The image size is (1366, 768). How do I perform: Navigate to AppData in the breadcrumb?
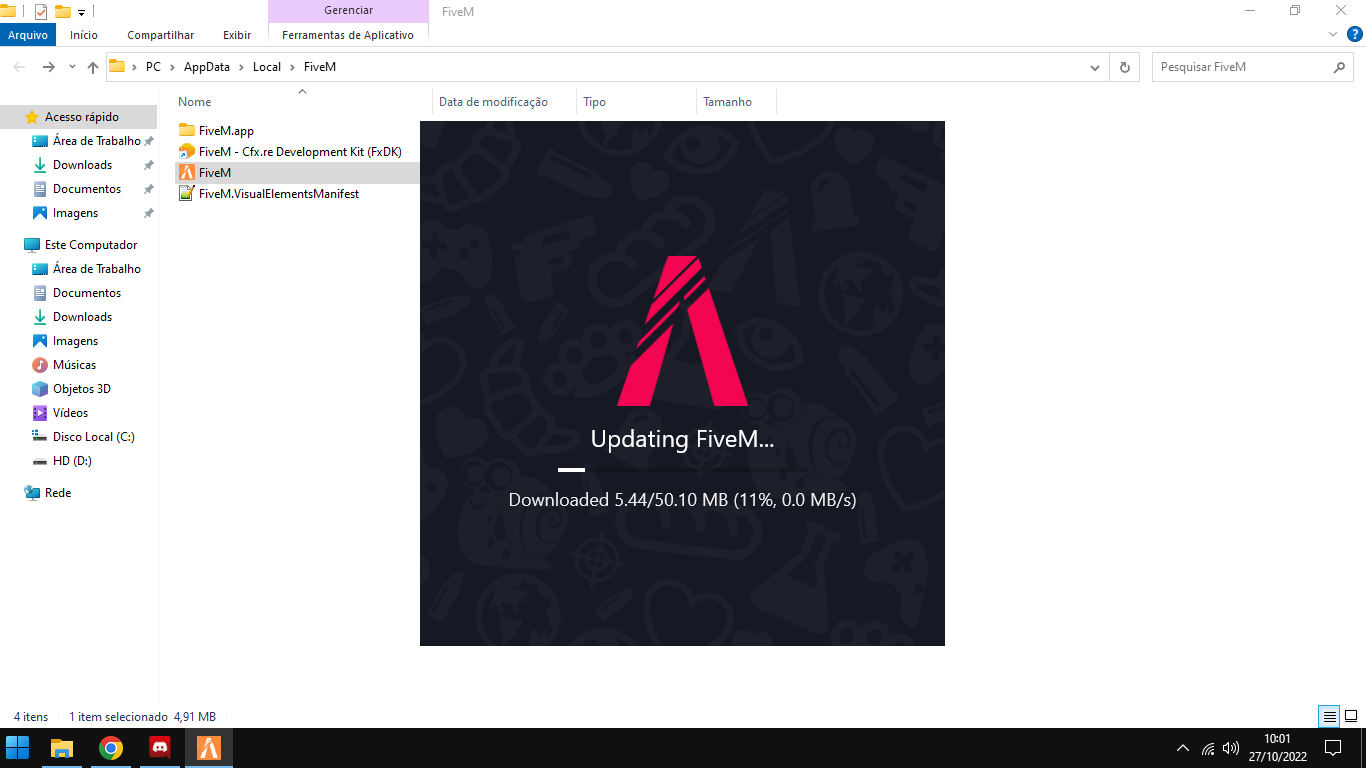coord(206,67)
